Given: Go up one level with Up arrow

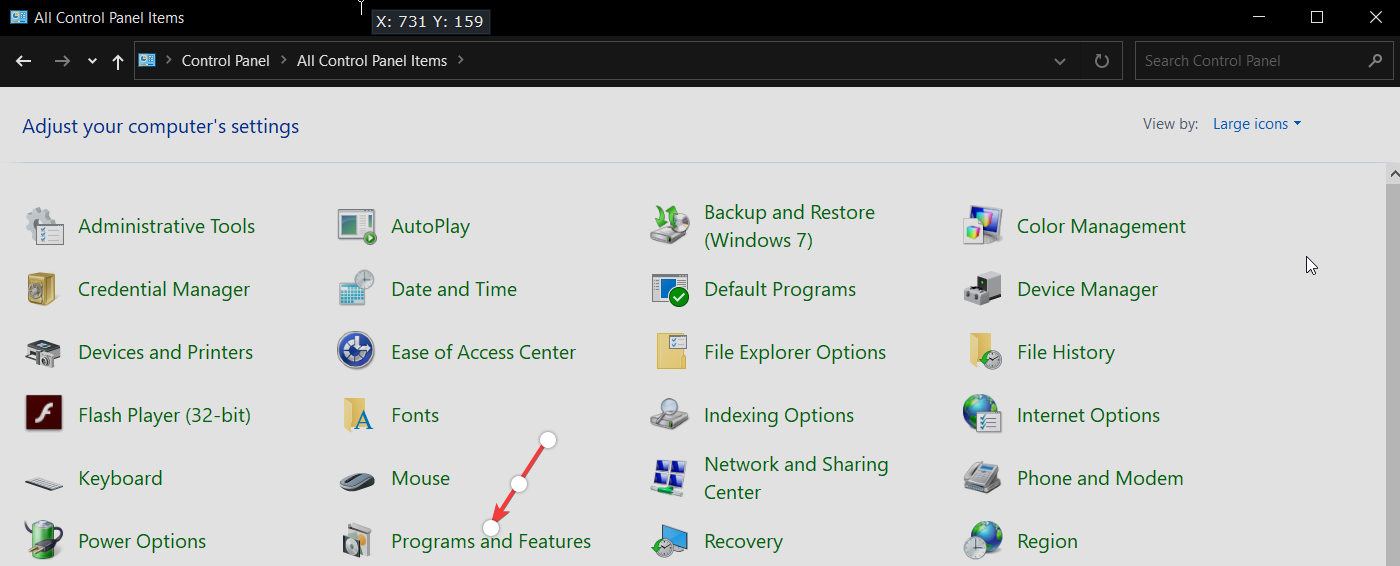Looking at the screenshot, I should pos(117,61).
